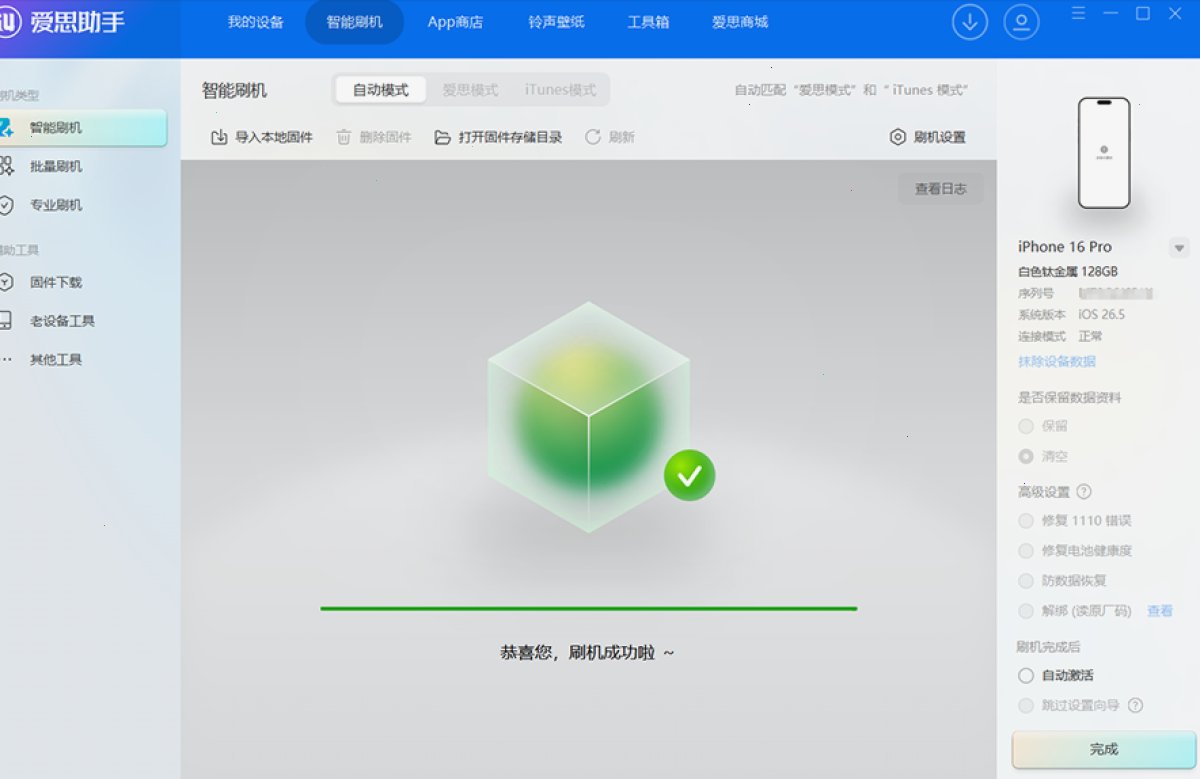Open the 铃声壁纸 tab

[556, 22]
